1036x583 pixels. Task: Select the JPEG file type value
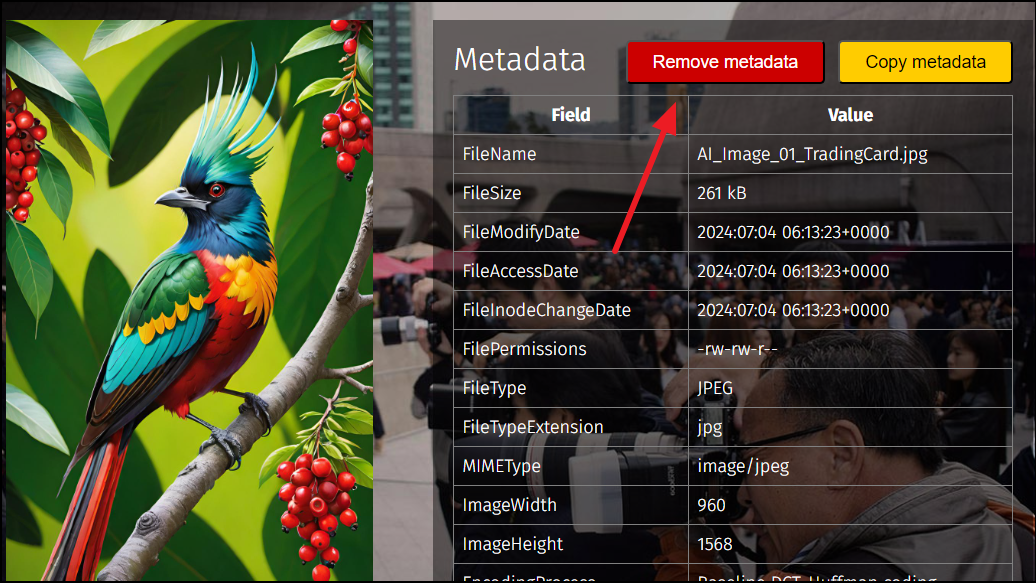715,388
